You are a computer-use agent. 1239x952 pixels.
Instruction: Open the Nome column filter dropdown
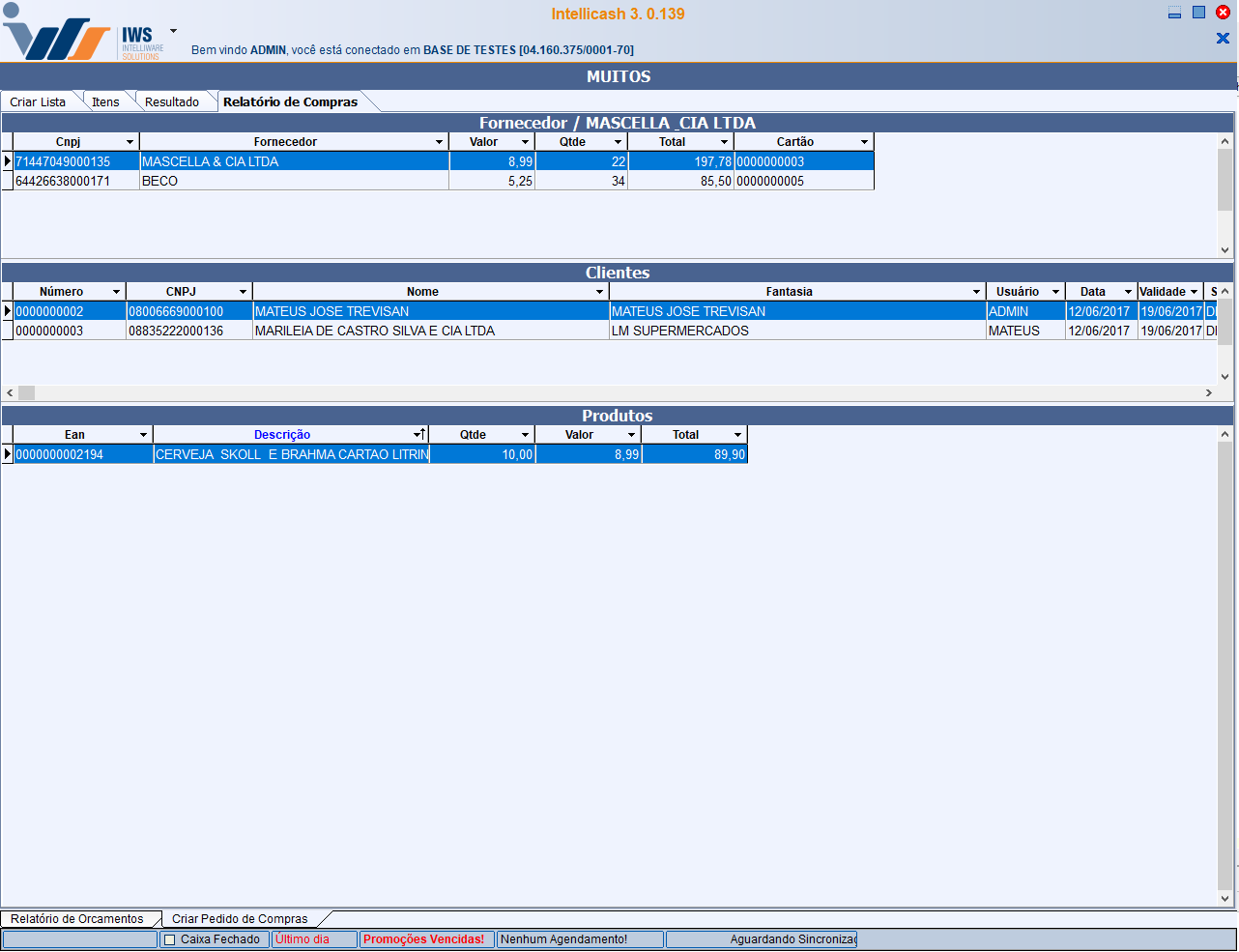pos(599,292)
